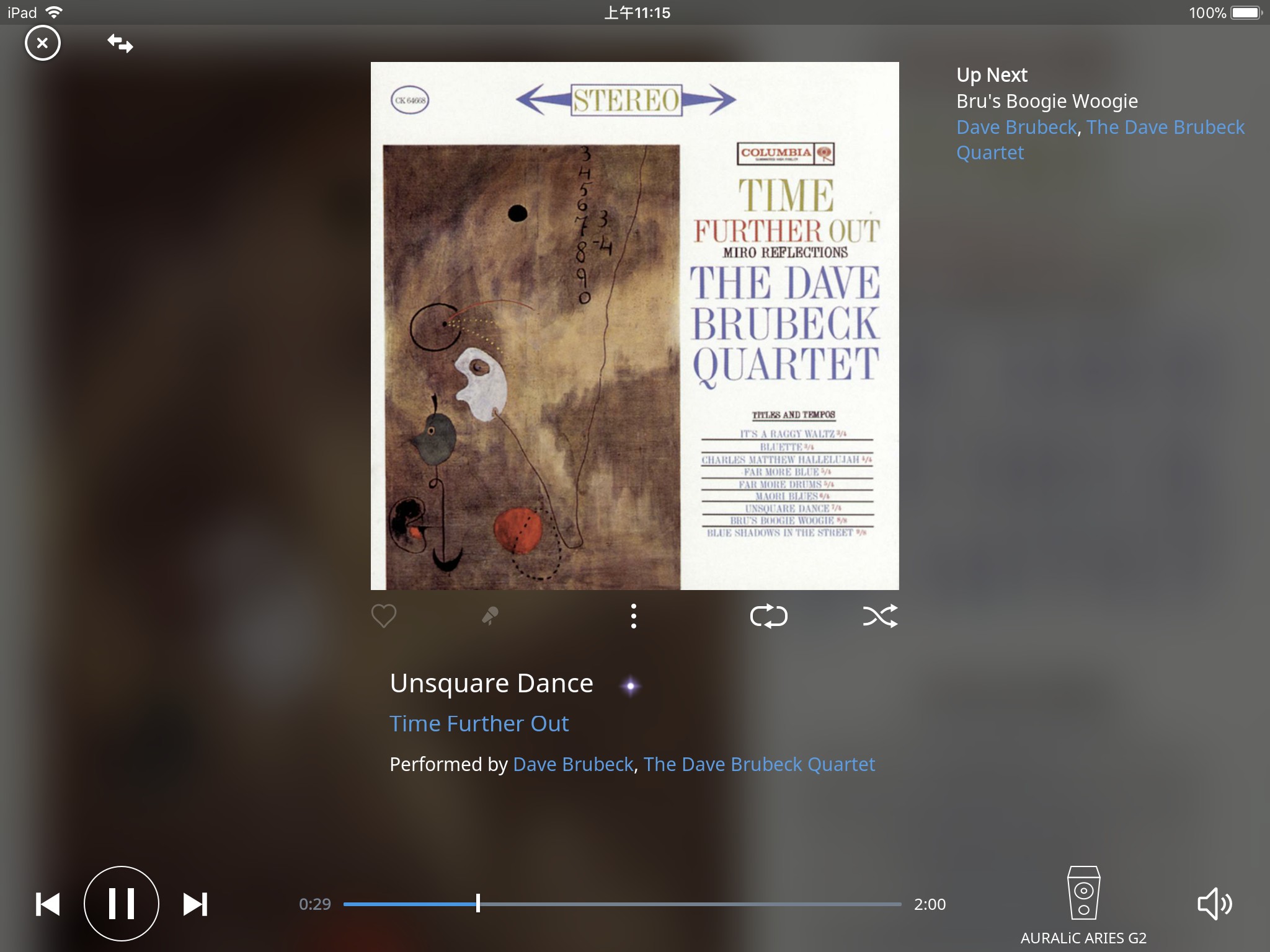Toggle shuffle playback
Screen dimensions: 1270x952
pyautogui.click(x=881, y=616)
